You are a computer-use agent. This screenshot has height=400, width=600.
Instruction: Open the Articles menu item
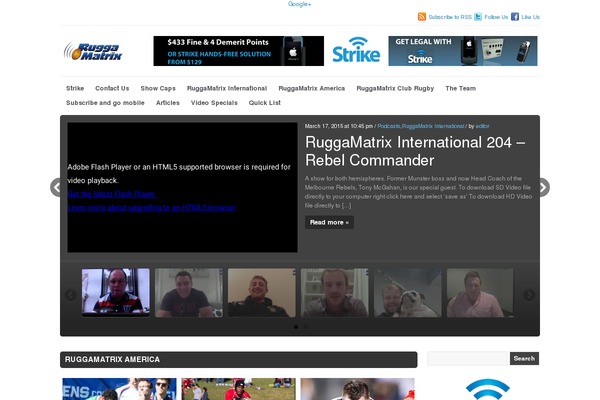tap(168, 103)
